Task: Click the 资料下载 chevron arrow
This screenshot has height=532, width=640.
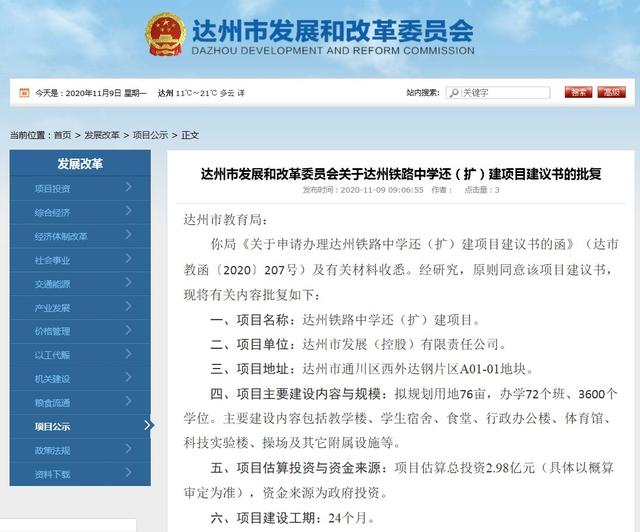Action: (129, 472)
